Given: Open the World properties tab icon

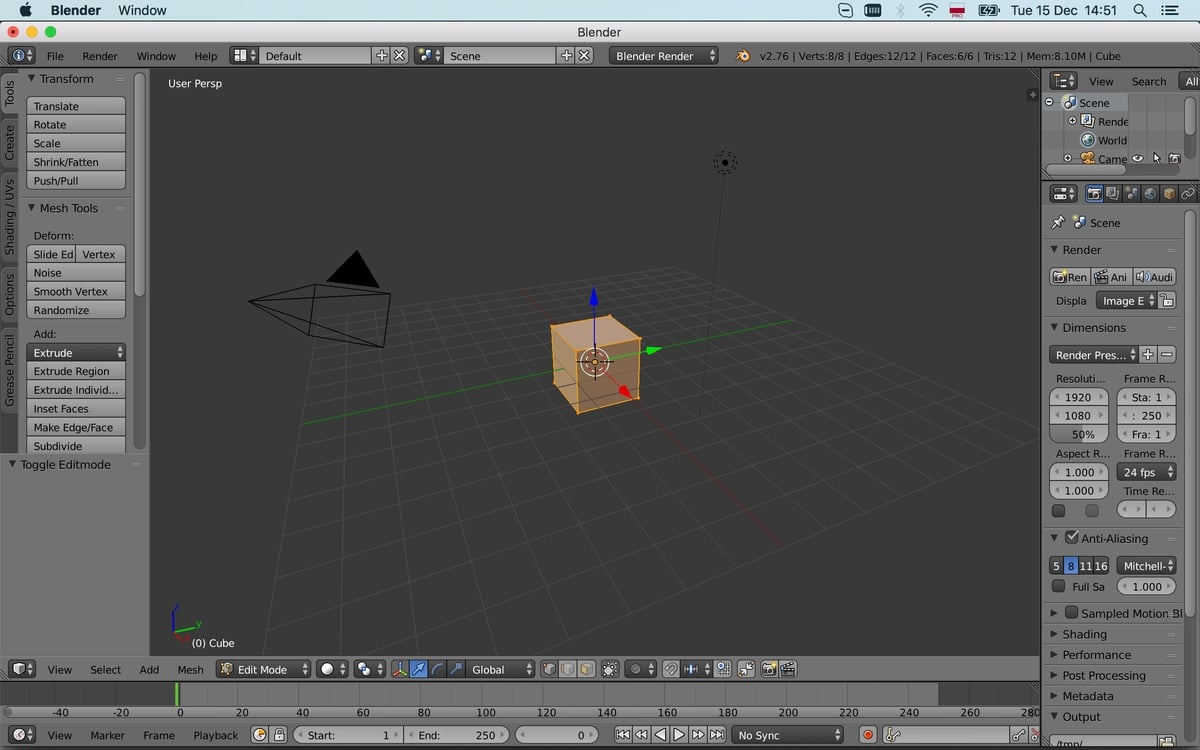Looking at the screenshot, I should point(1150,193).
